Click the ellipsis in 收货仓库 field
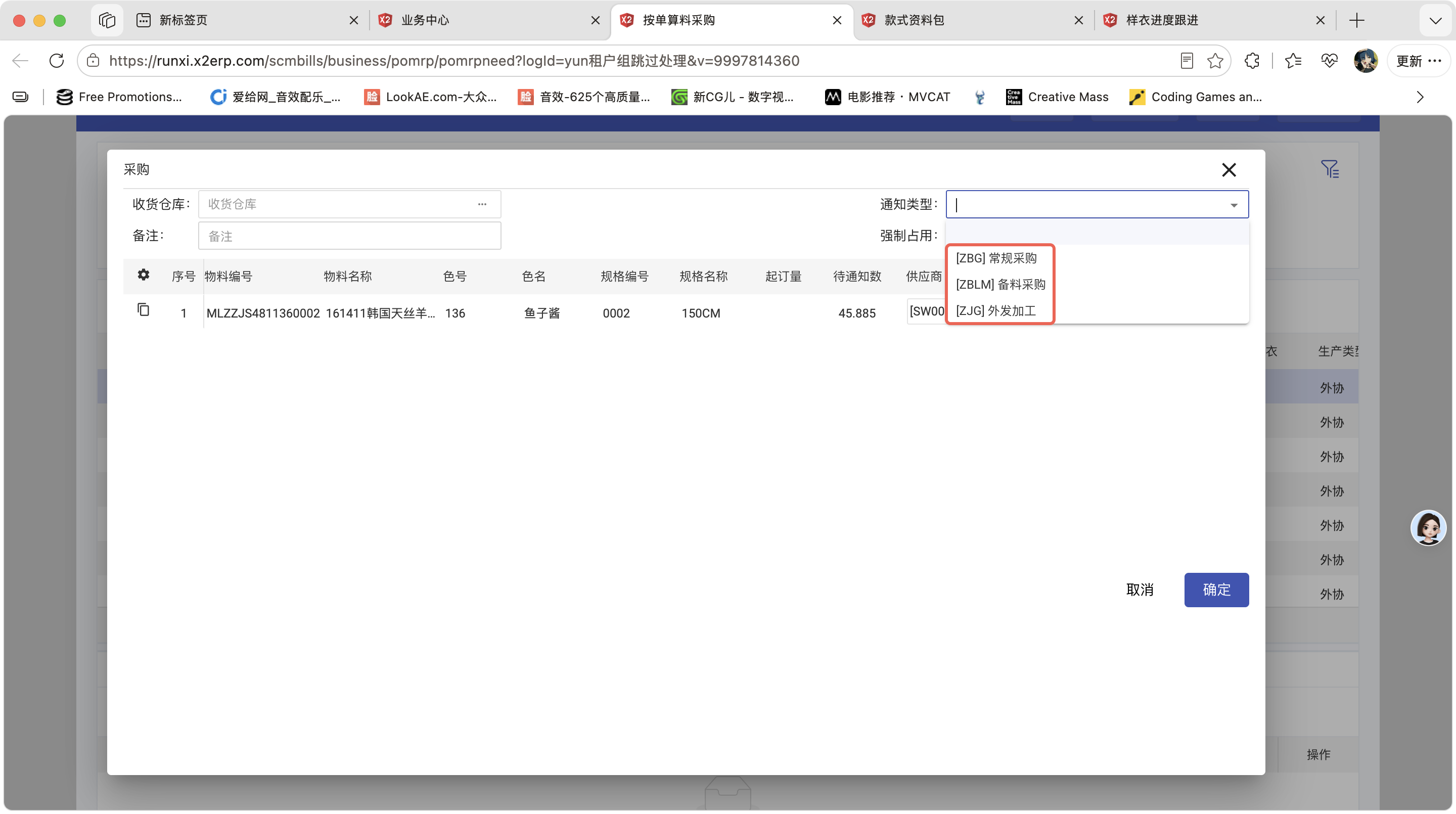 [x=482, y=204]
